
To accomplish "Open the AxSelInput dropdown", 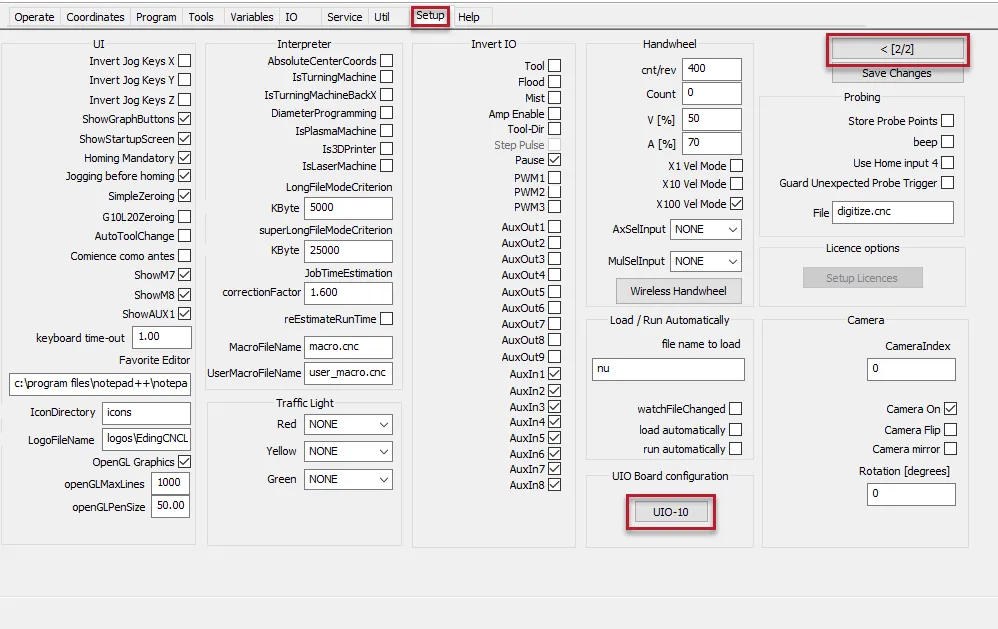I will click(x=706, y=229).
